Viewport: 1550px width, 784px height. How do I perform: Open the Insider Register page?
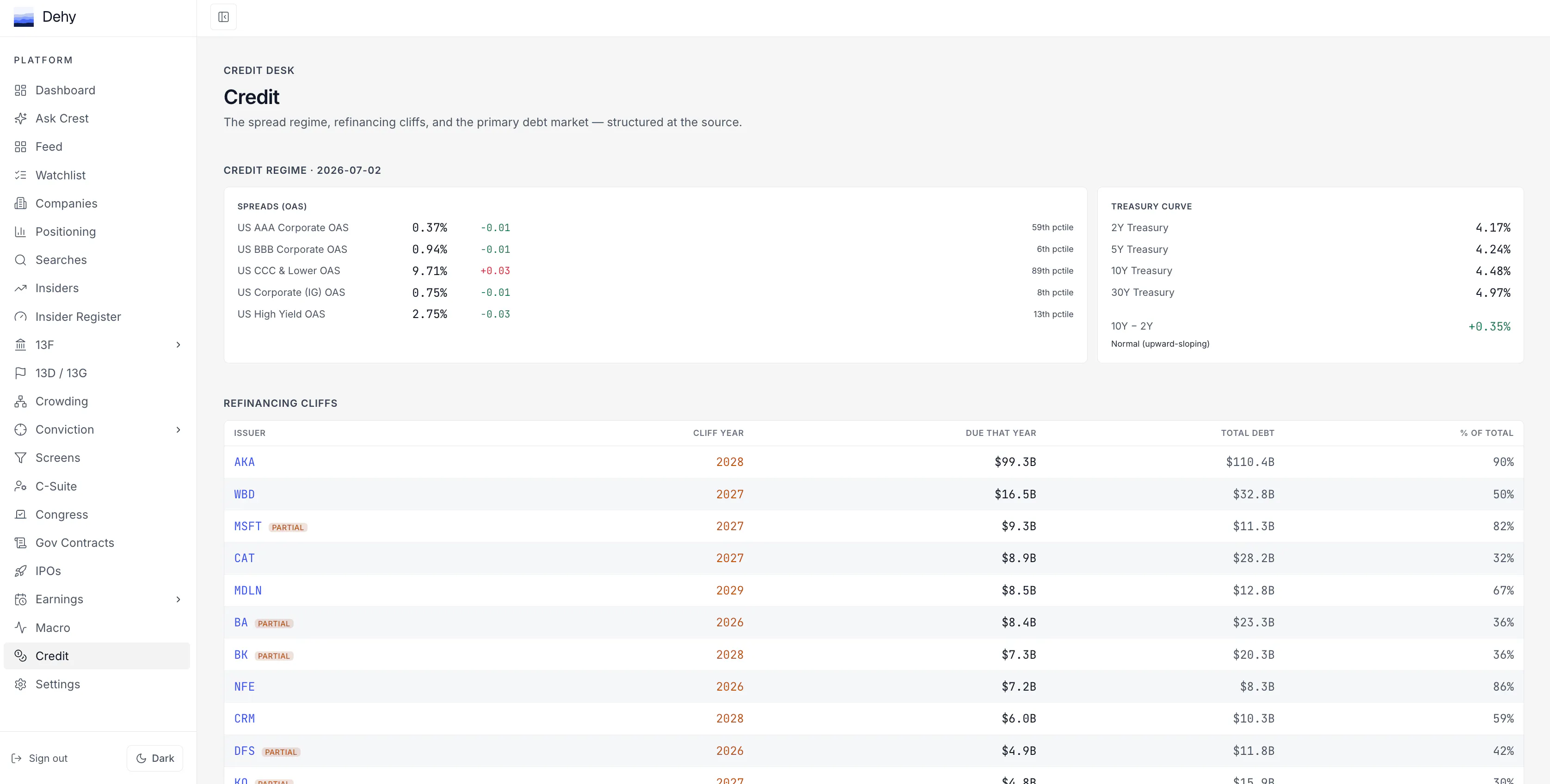pos(97,317)
